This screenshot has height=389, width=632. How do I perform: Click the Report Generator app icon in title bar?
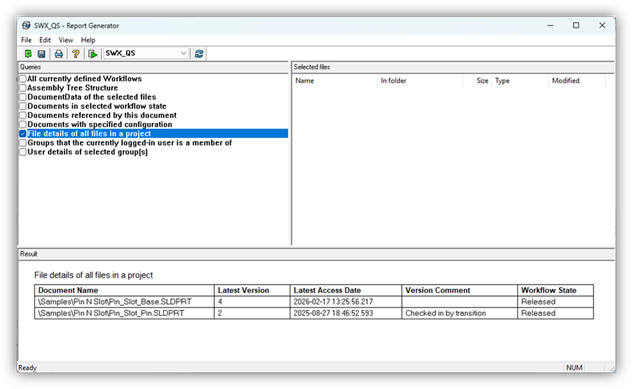pyautogui.click(x=26, y=25)
